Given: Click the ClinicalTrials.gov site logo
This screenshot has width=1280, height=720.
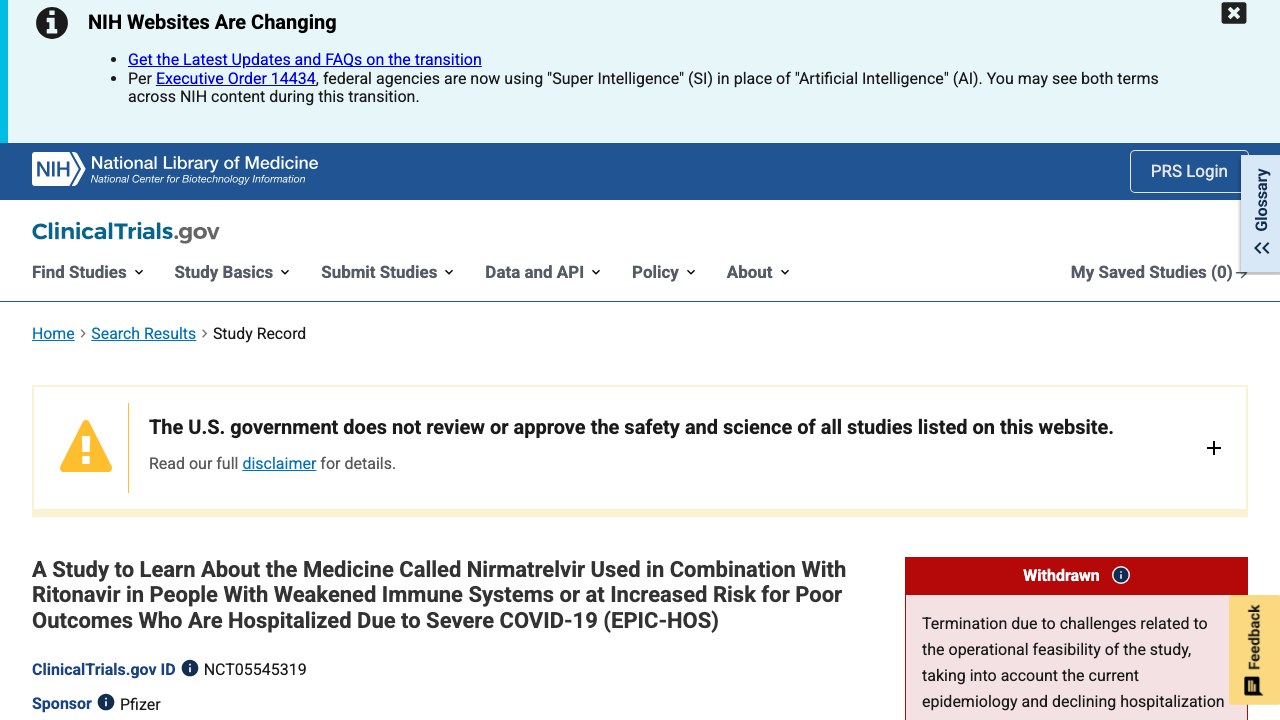Looking at the screenshot, I should (x=126, y=232).
